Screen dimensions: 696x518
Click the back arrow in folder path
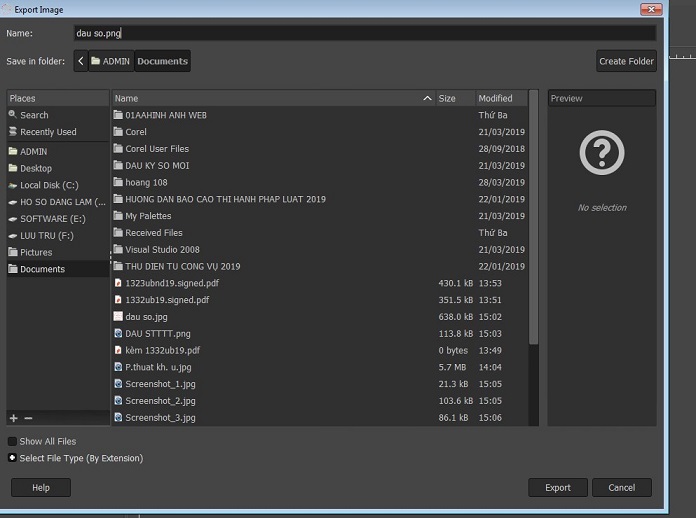81,61
